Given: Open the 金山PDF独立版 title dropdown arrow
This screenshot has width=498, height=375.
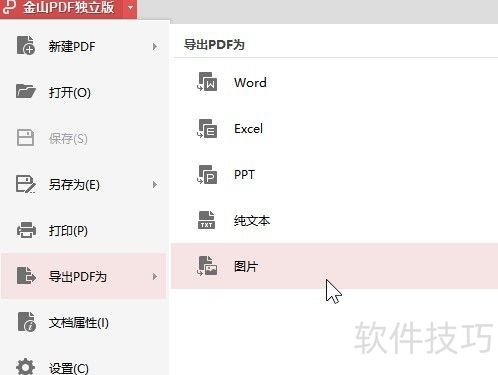Looking at the screenshot, I should point(130,7).
